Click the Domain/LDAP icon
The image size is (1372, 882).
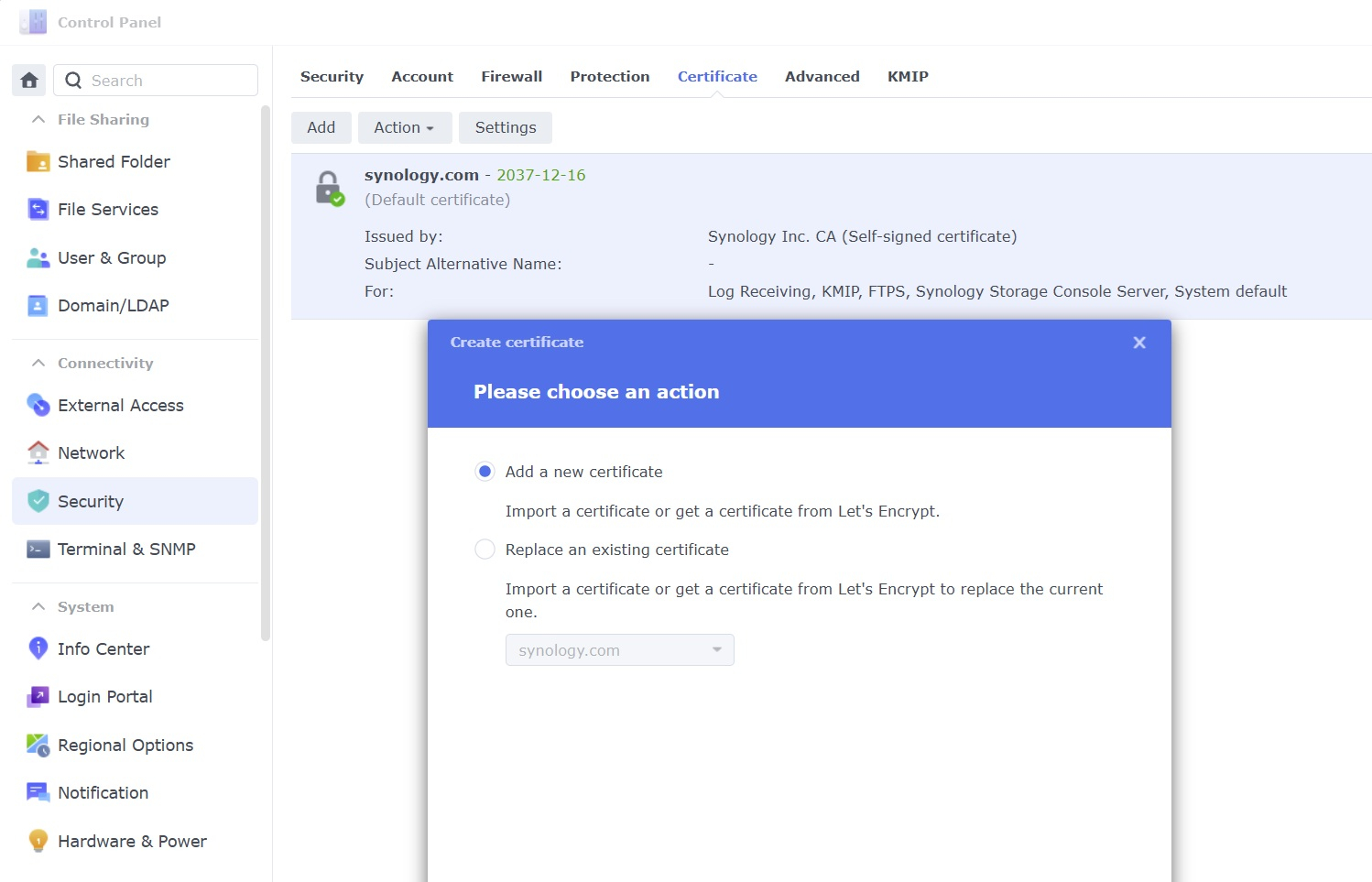38,306
